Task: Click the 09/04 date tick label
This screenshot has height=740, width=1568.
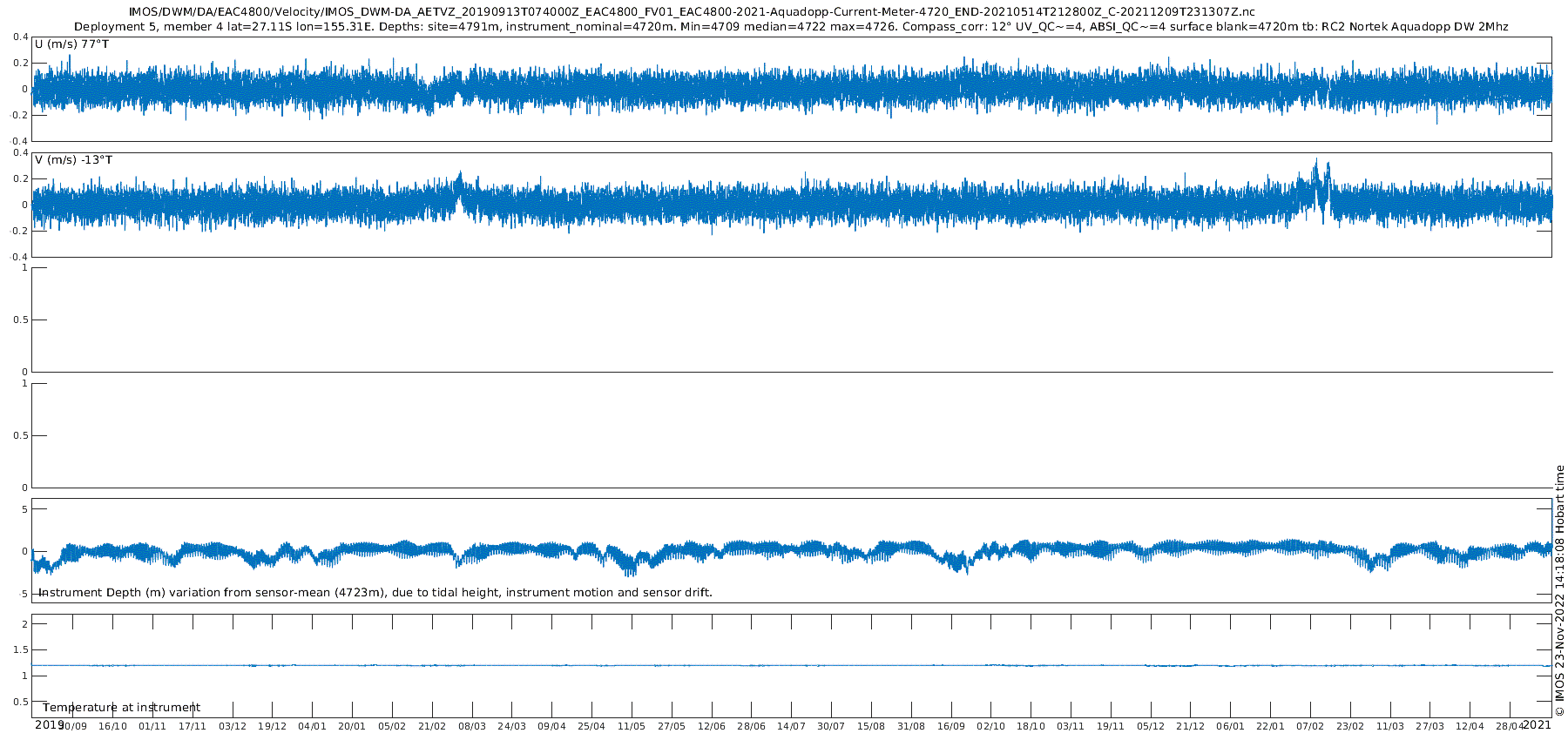Action: coord(551,726)
